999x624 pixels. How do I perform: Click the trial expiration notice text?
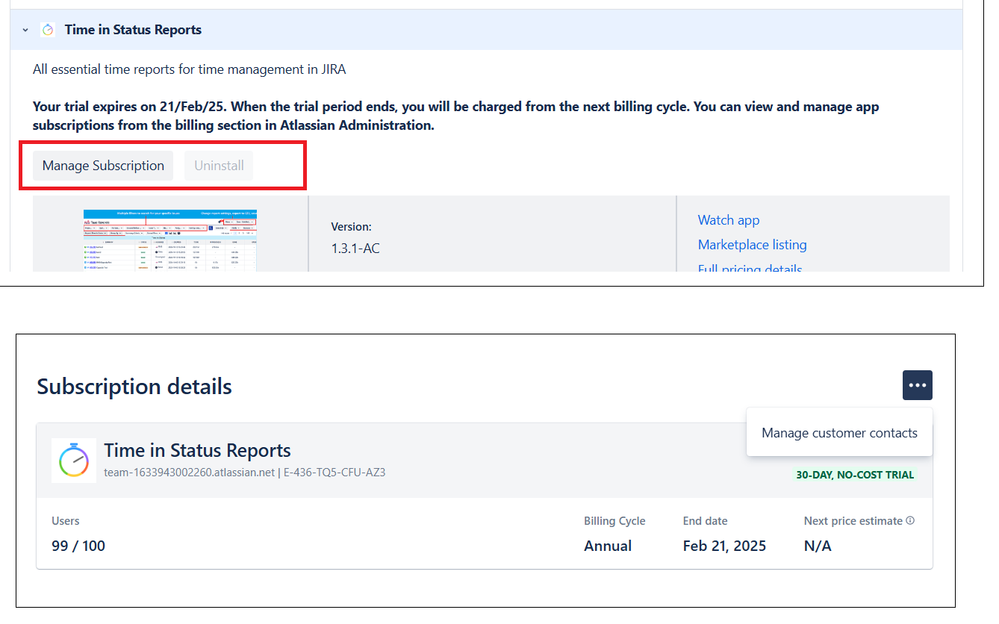[456, 116]
